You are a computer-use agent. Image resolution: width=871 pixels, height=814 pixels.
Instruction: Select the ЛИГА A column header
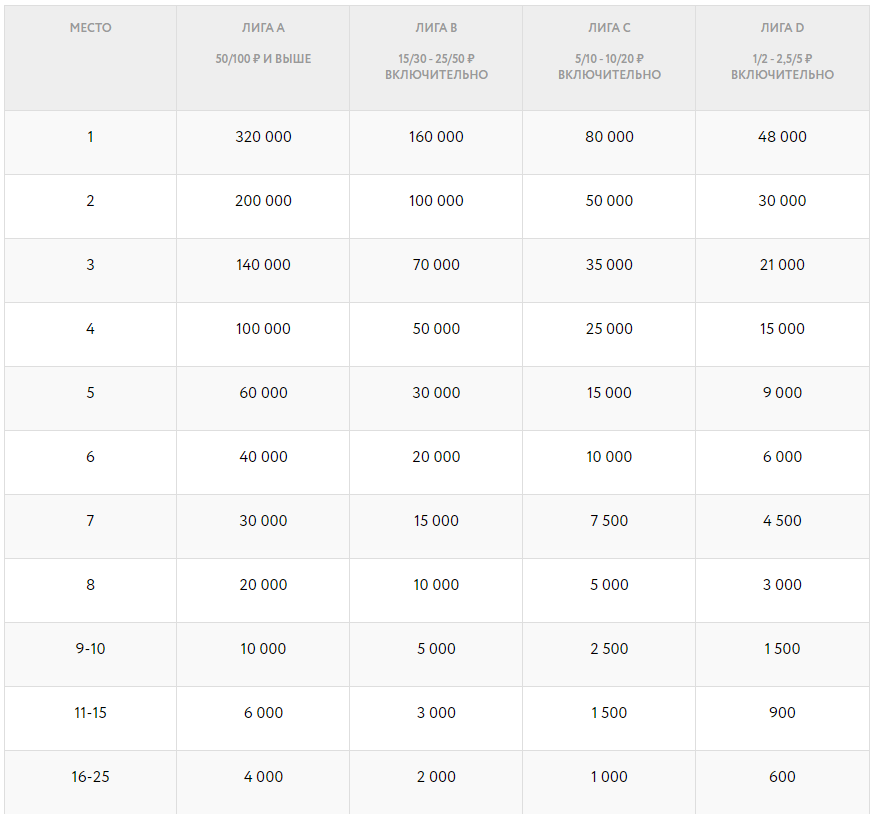point(263,28)
